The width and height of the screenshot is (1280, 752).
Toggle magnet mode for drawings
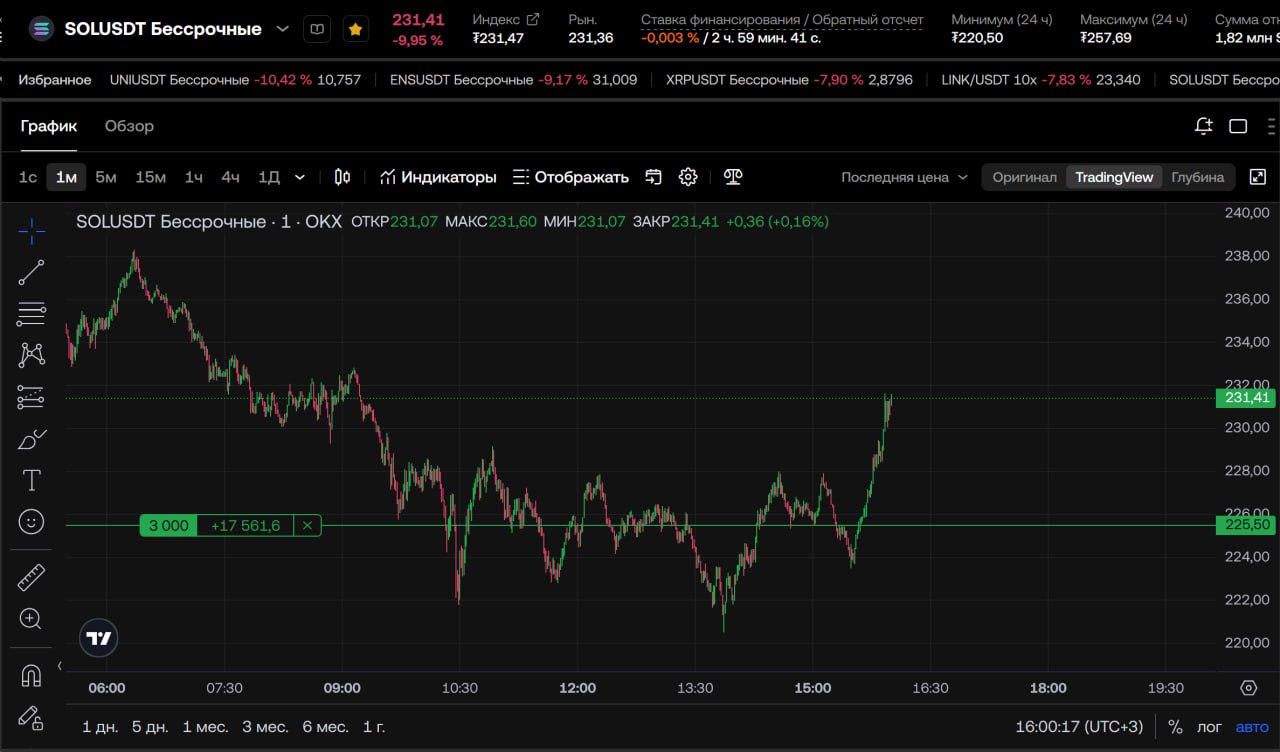[x=31, y=676]
